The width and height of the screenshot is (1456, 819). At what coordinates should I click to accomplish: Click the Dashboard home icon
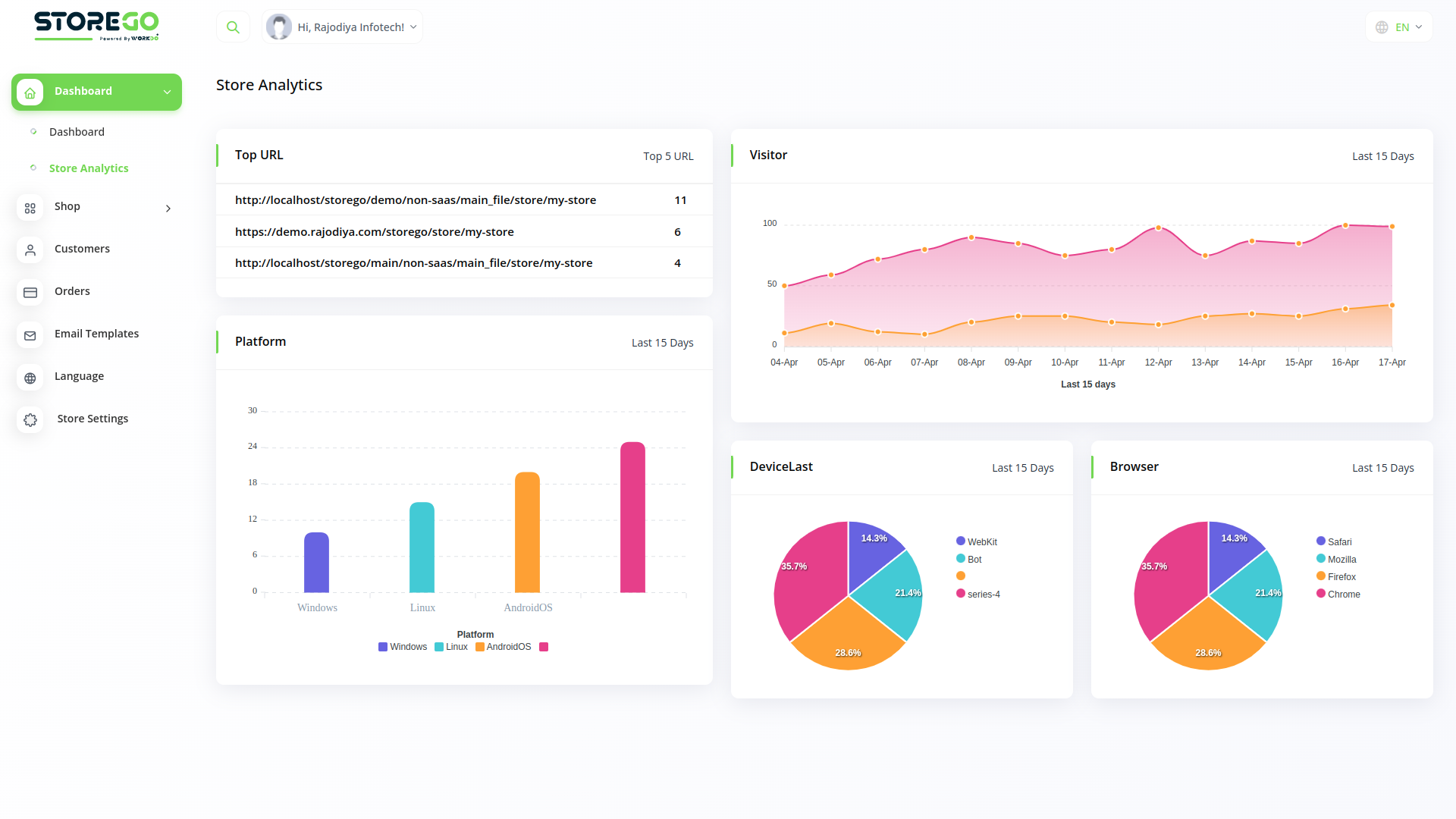(30, 92)
